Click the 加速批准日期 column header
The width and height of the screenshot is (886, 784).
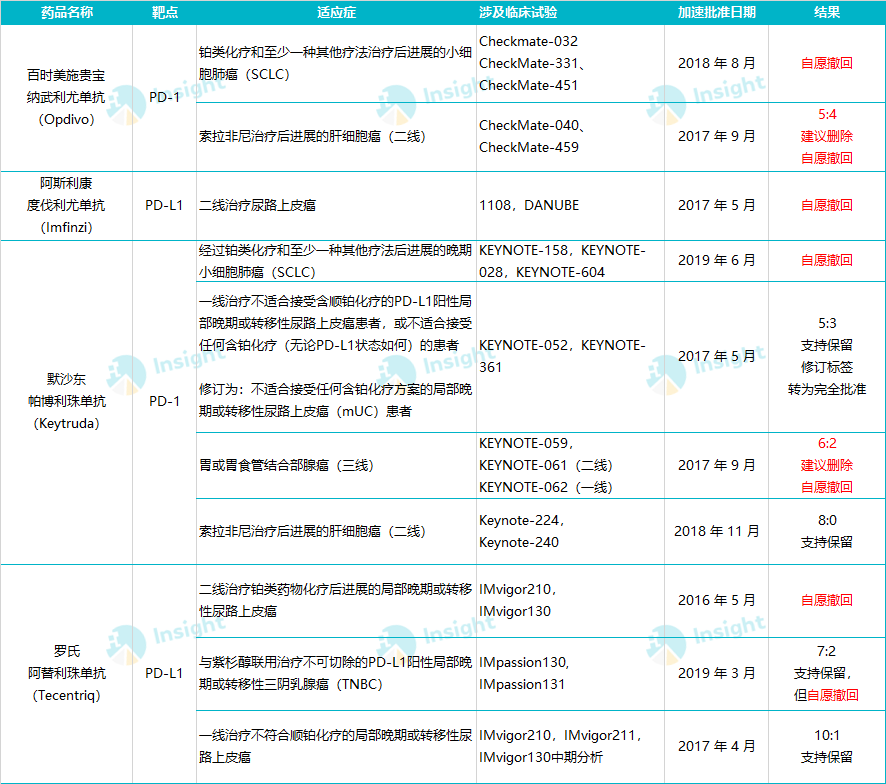(716, 12)
